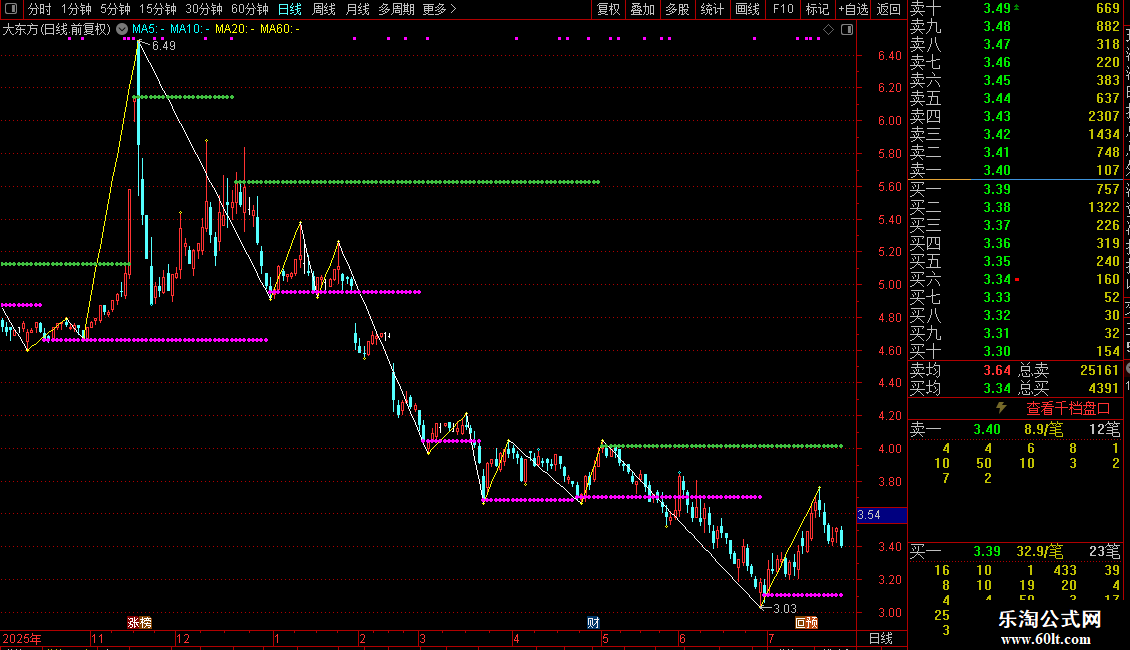Click the lightning bolt quick-trade icon
The image size is (1130, 650).
(1001, 408)
